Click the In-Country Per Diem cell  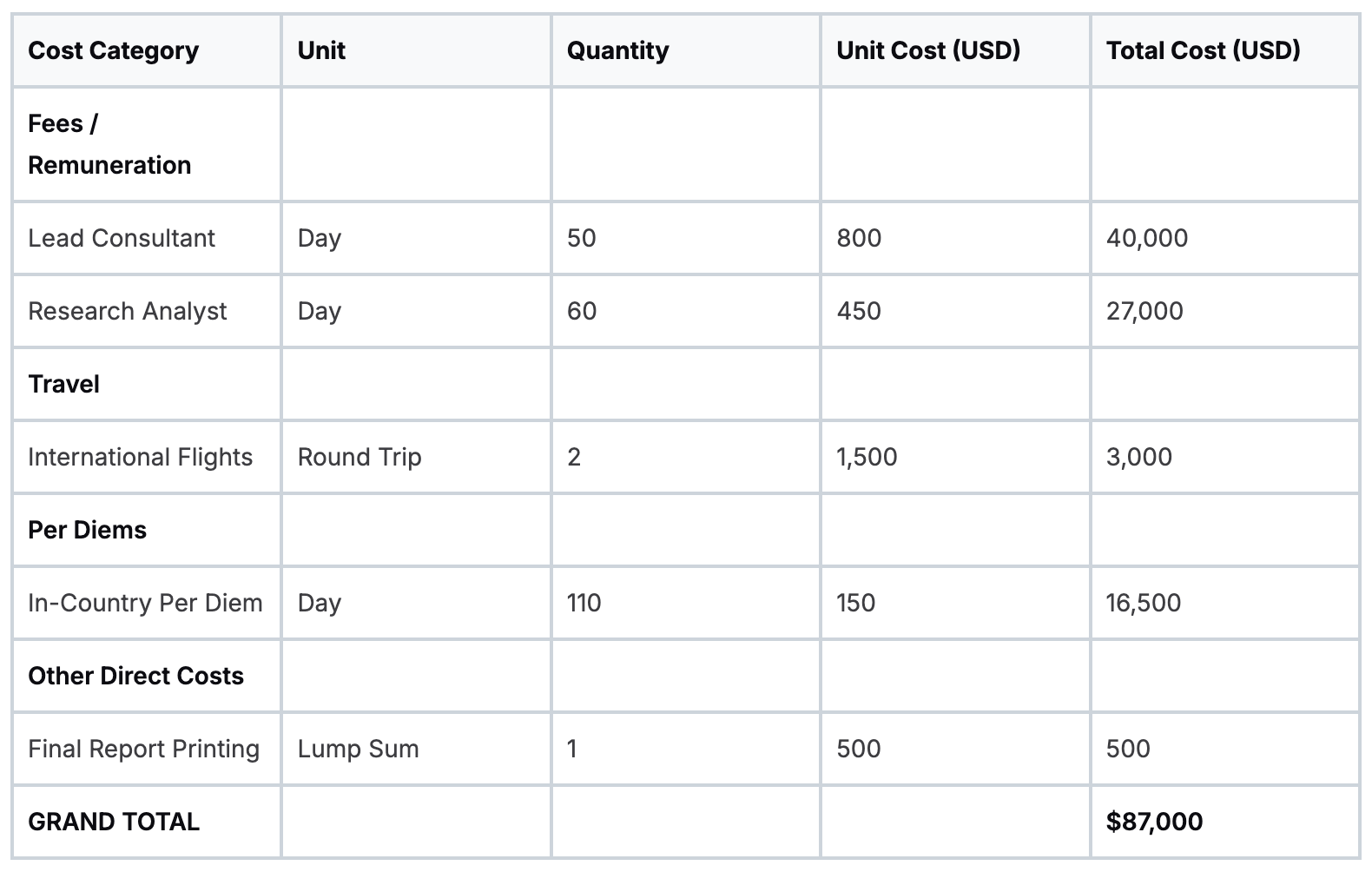coord(145,603)
